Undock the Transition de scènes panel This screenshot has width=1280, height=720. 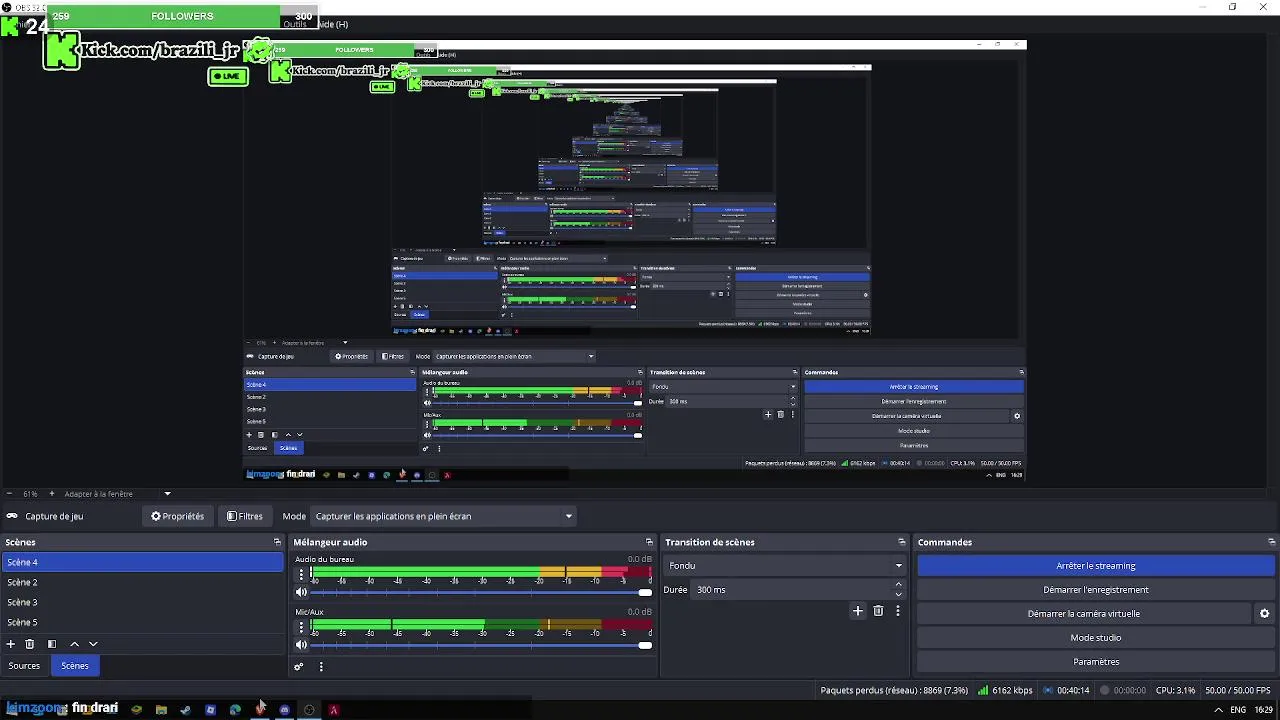pyautogui.click(x=902, y=542)
